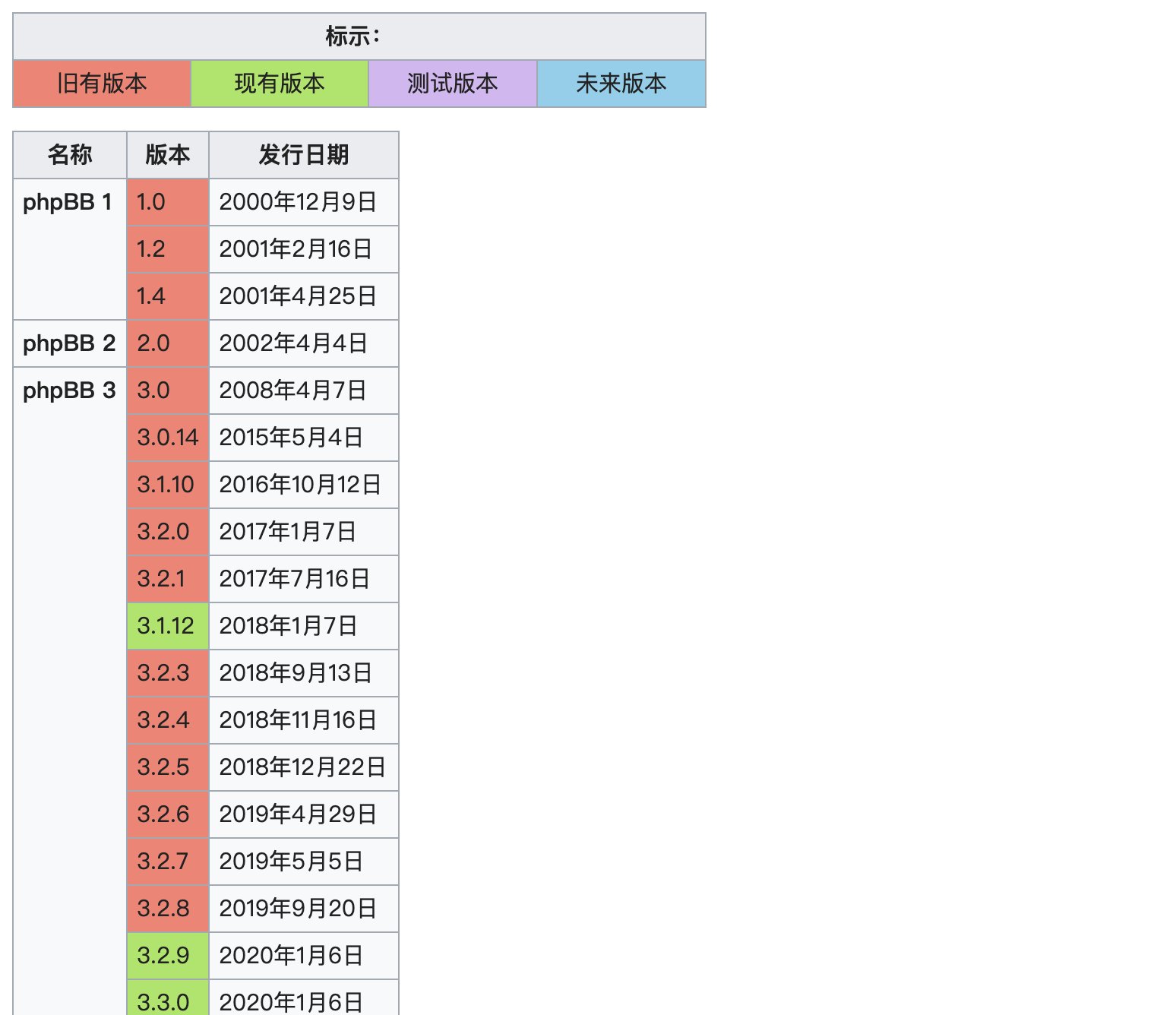The width and height of the screenshot is (1176, 1015).
Task: Select the phpBB 3 name cell
Action: click(x=70, y=691)
